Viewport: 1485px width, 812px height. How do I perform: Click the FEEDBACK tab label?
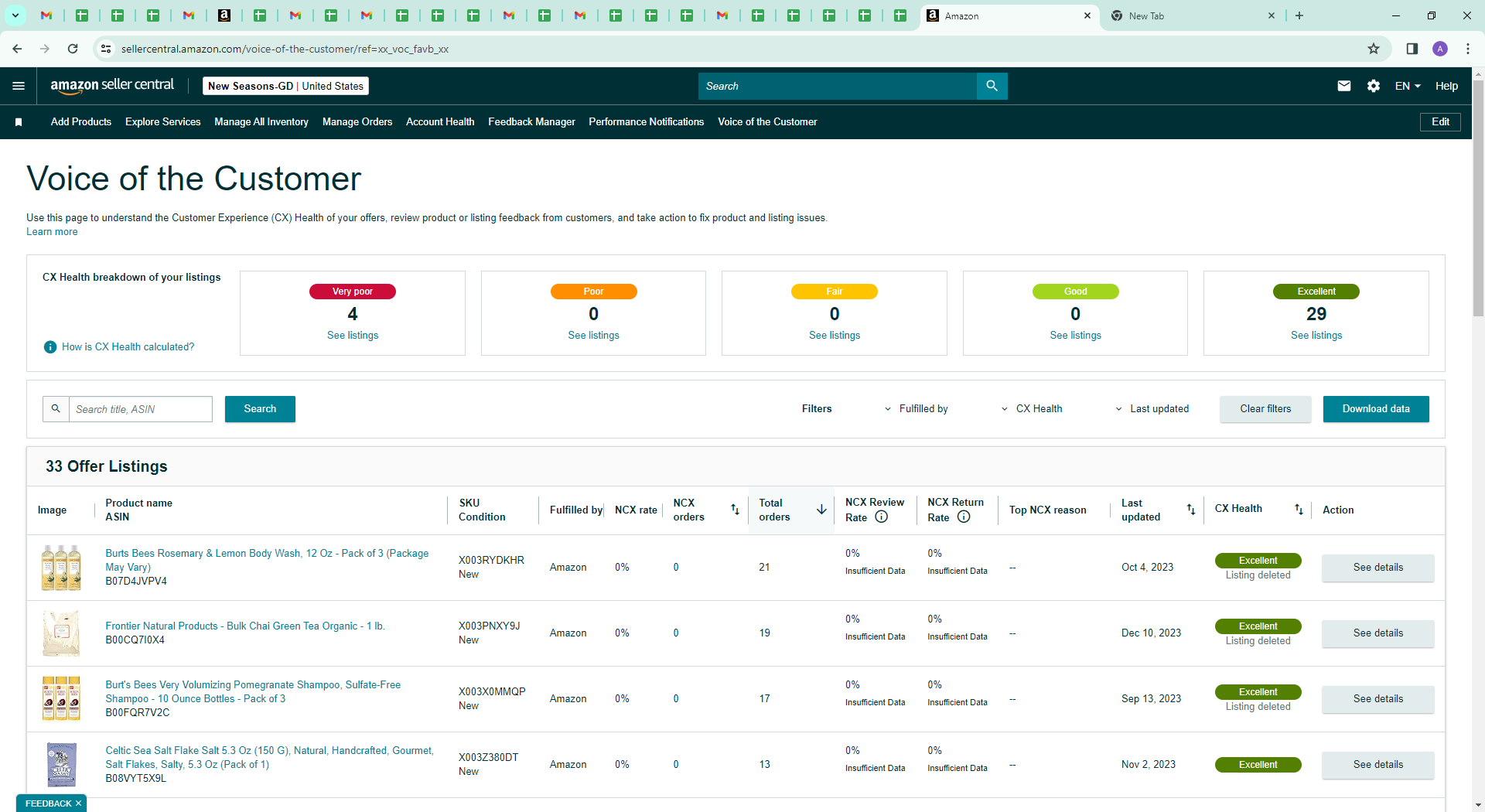tap(48, 803)
